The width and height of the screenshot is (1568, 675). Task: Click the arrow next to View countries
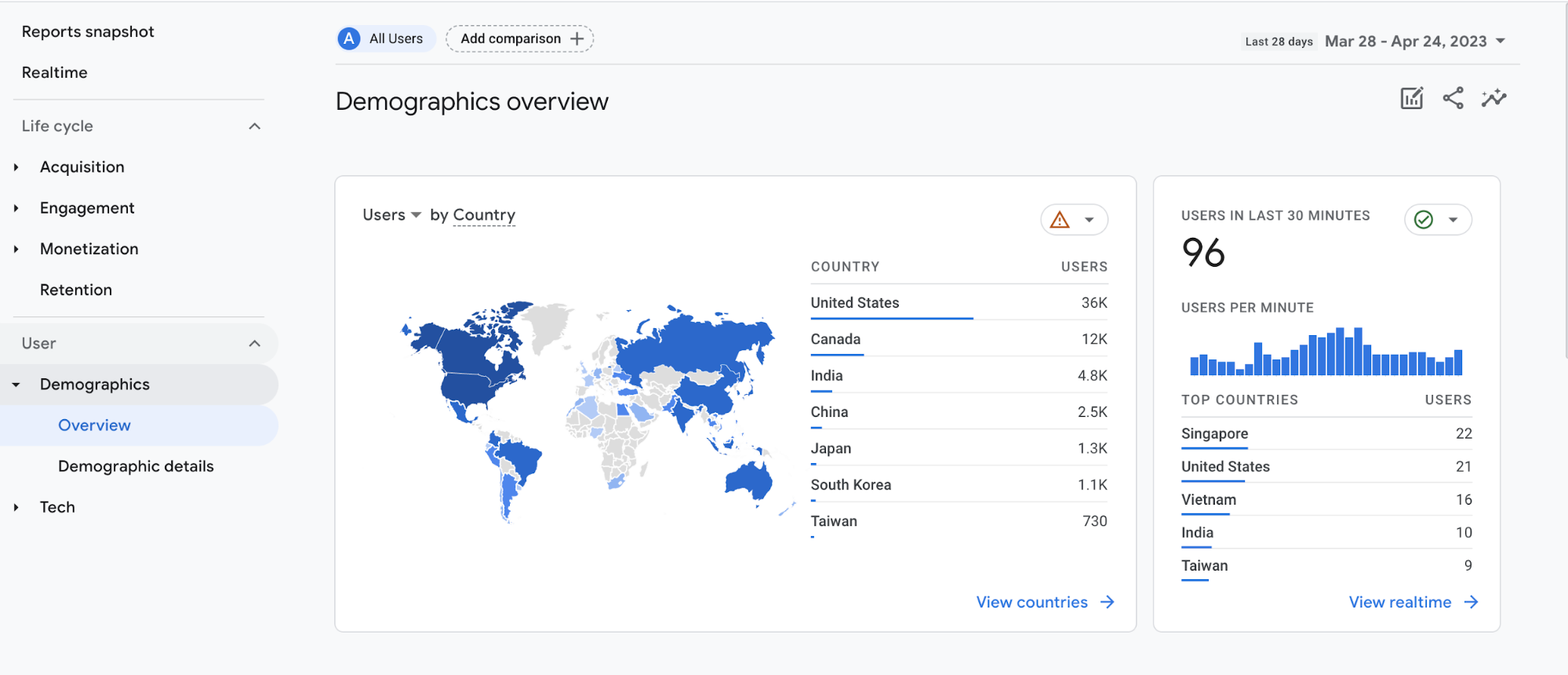click(1108, 602)
